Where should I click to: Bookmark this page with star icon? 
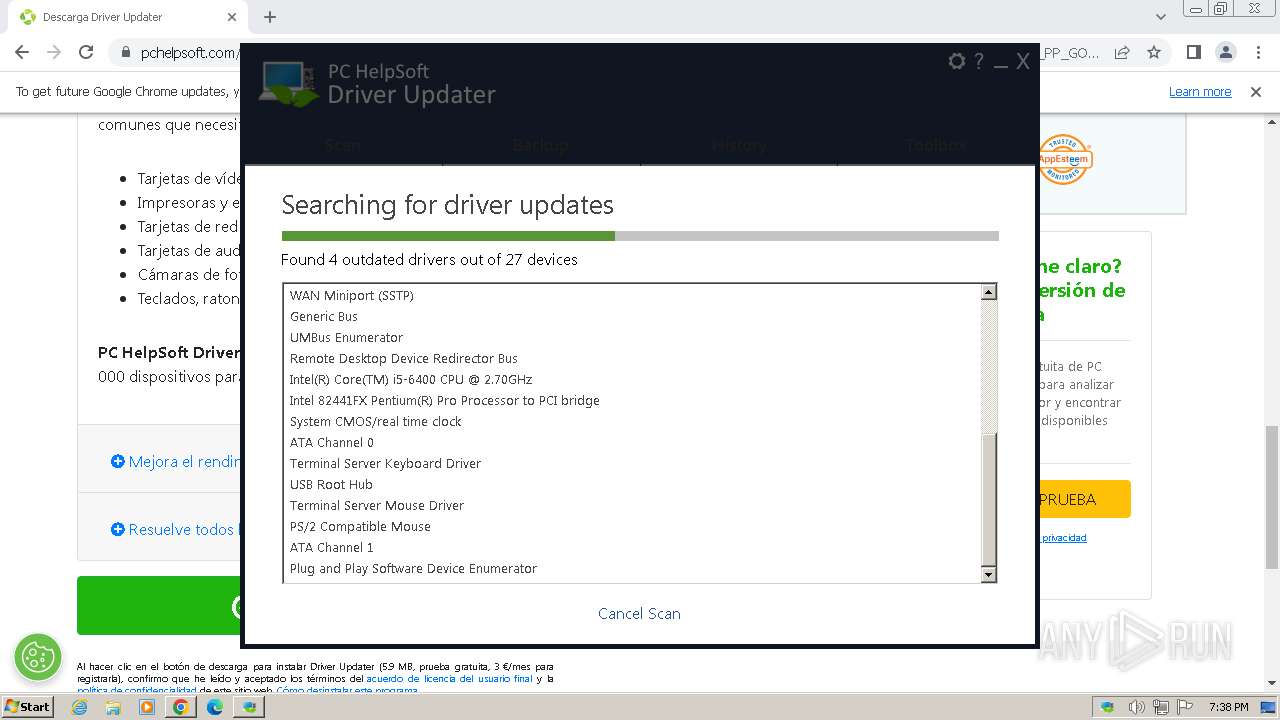pyautogui.click(x=1154, y=52)
